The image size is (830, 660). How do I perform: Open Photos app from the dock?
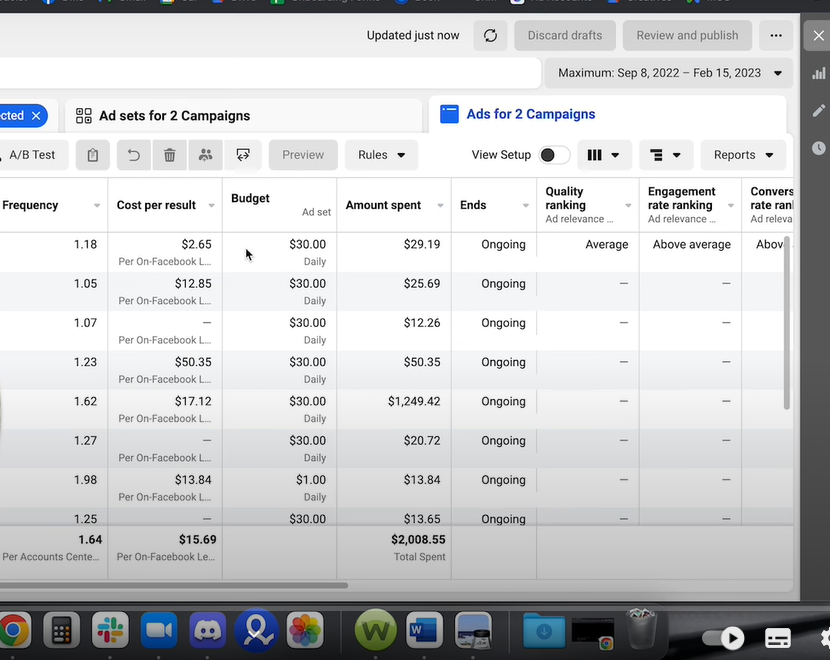click(305, 630)
